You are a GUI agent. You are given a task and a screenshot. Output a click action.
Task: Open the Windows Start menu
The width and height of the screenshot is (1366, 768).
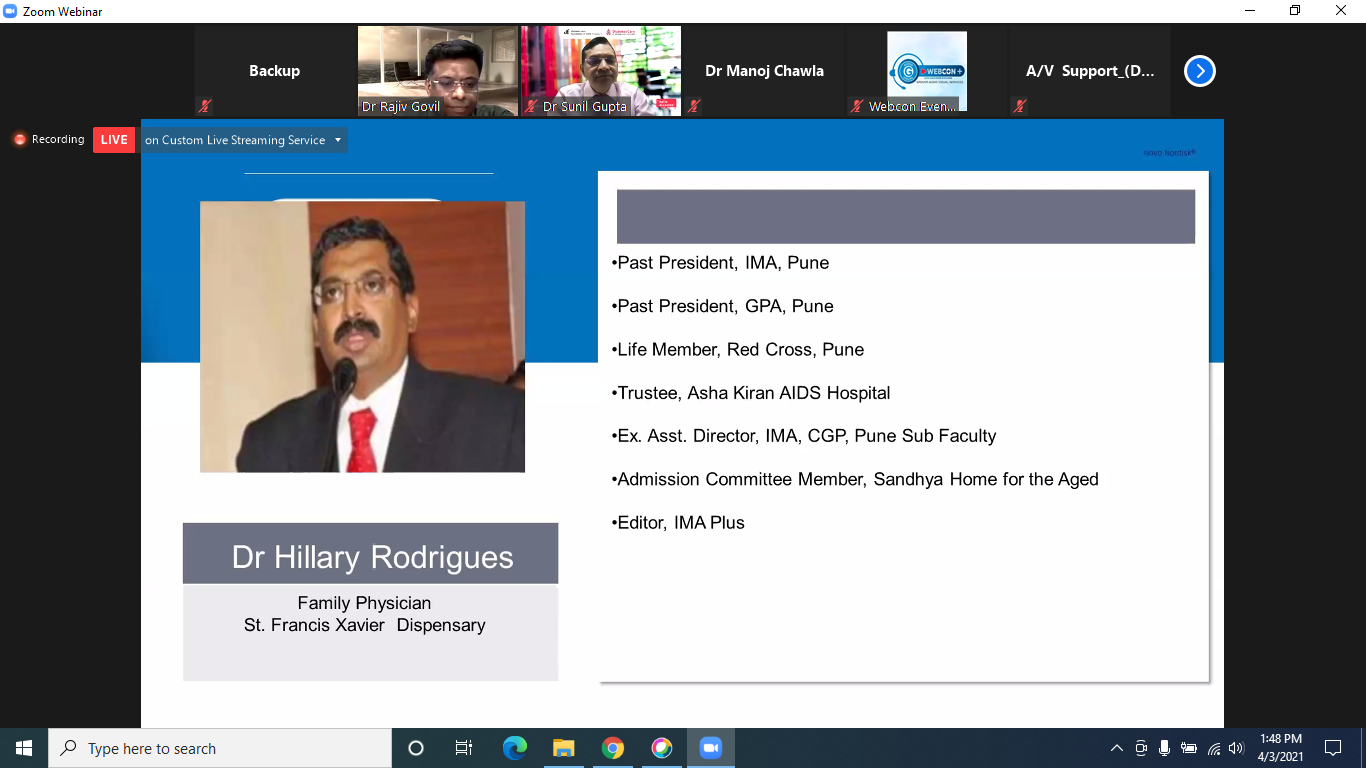24,748
